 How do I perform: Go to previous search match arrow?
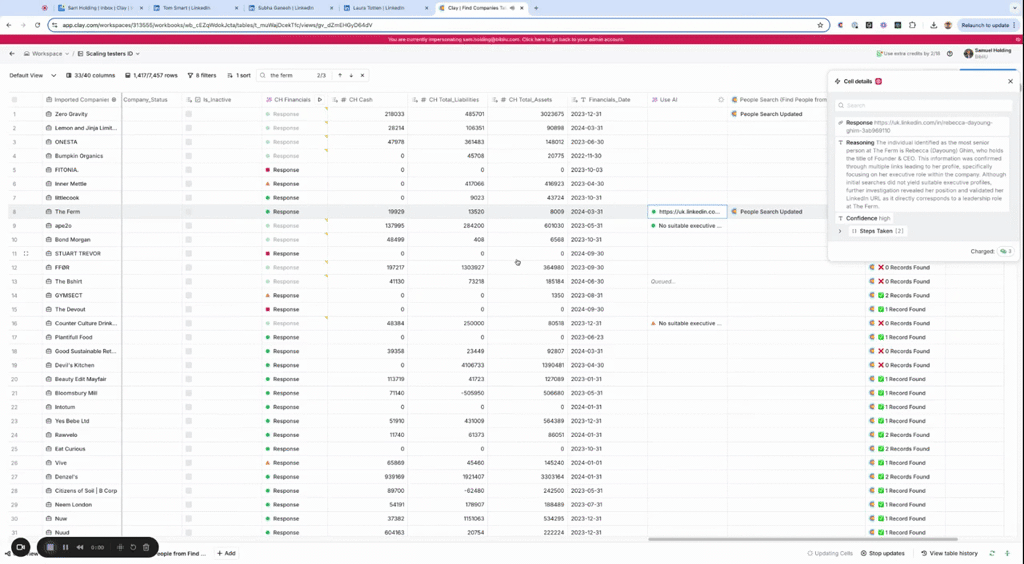[x=339, y=75]
